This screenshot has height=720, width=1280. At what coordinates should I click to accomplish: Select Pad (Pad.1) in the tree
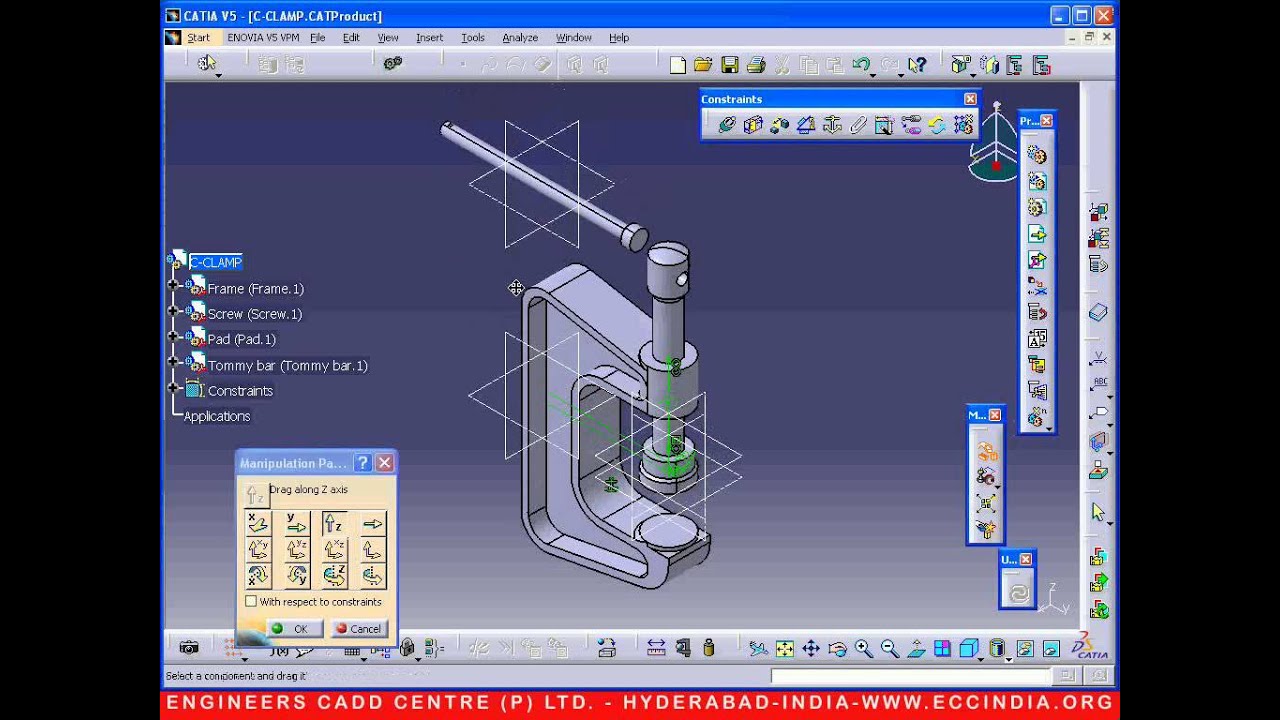point(241,339)
